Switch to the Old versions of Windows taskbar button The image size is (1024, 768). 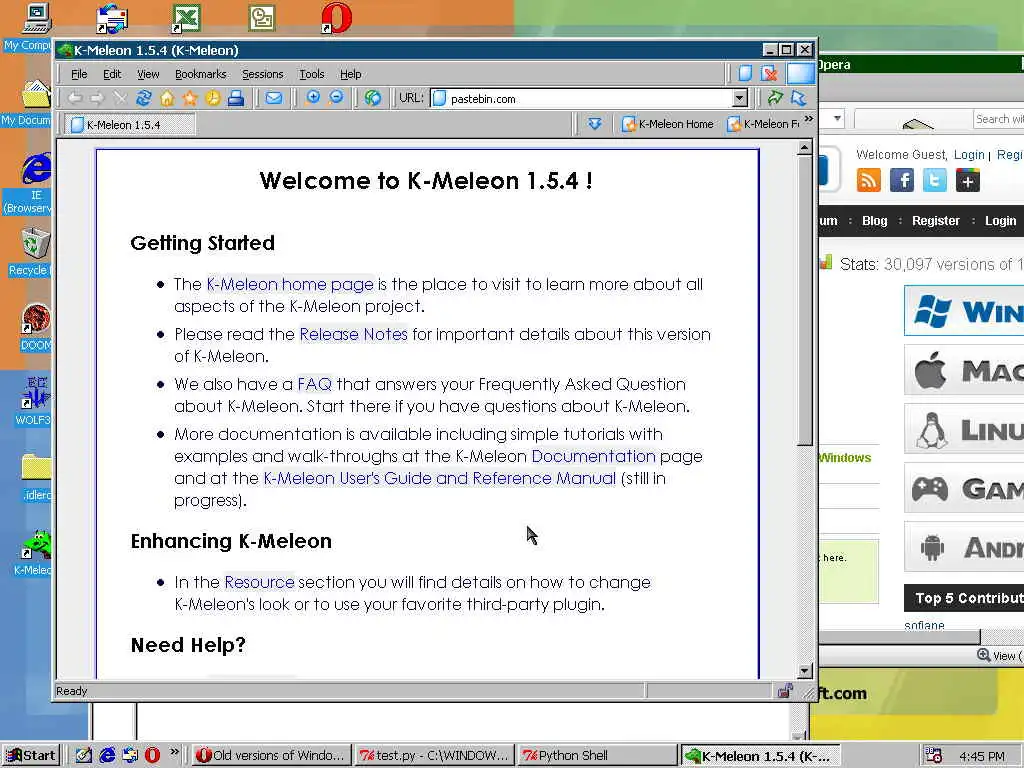(x=270, y=756)
